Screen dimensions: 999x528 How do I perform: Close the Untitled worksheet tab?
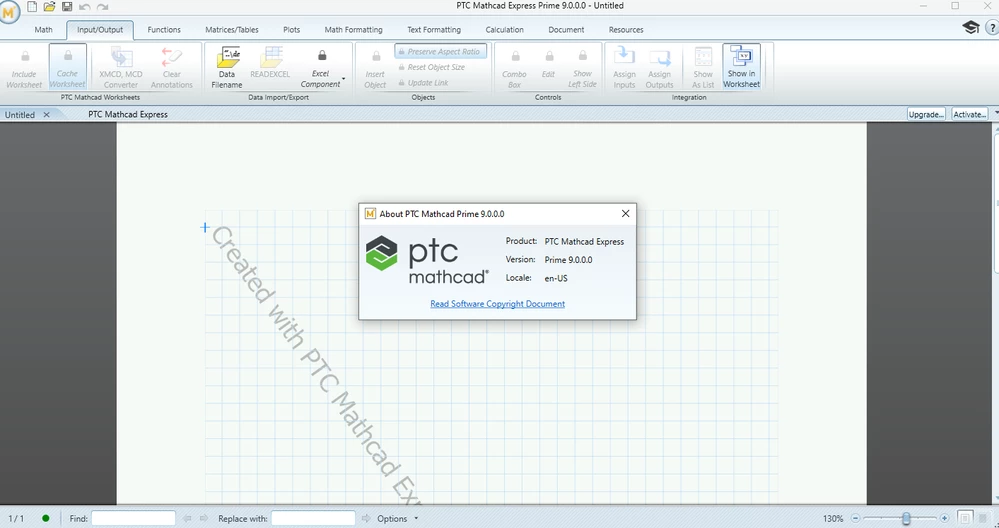(46, 115)
